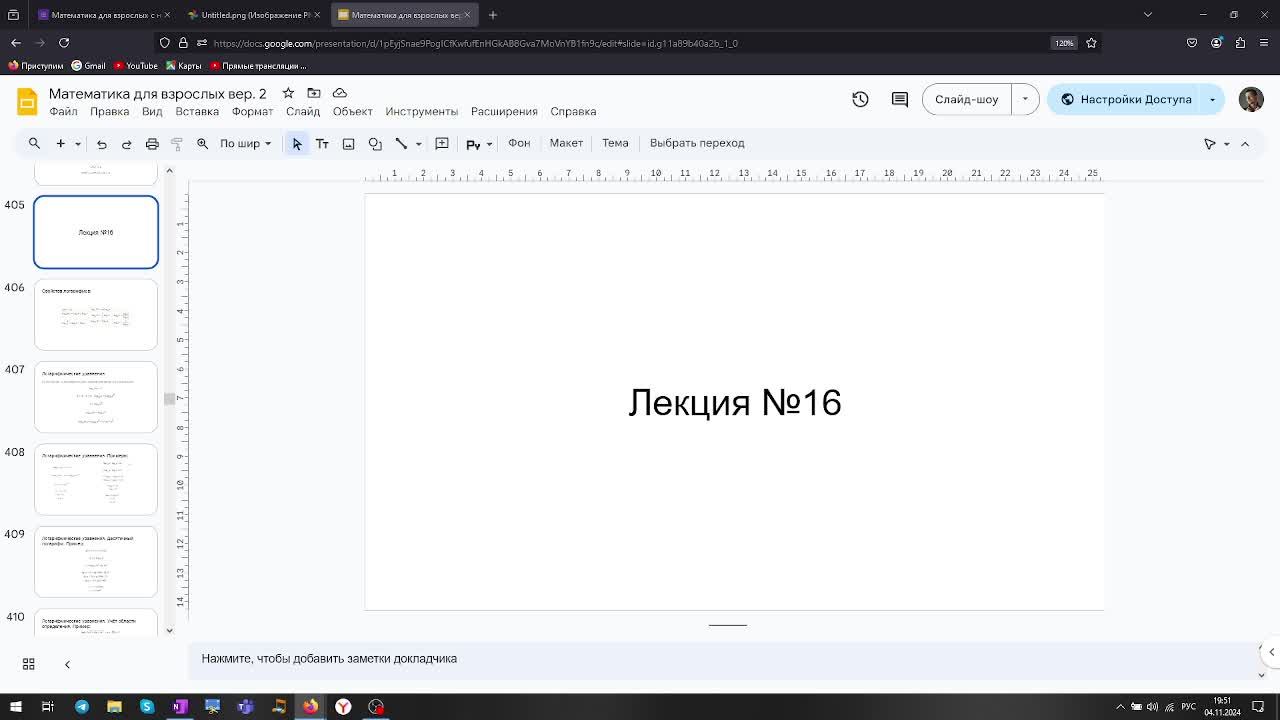1280x720 pixels.
Task: Star the presentation
Action: tap(288, 93)
